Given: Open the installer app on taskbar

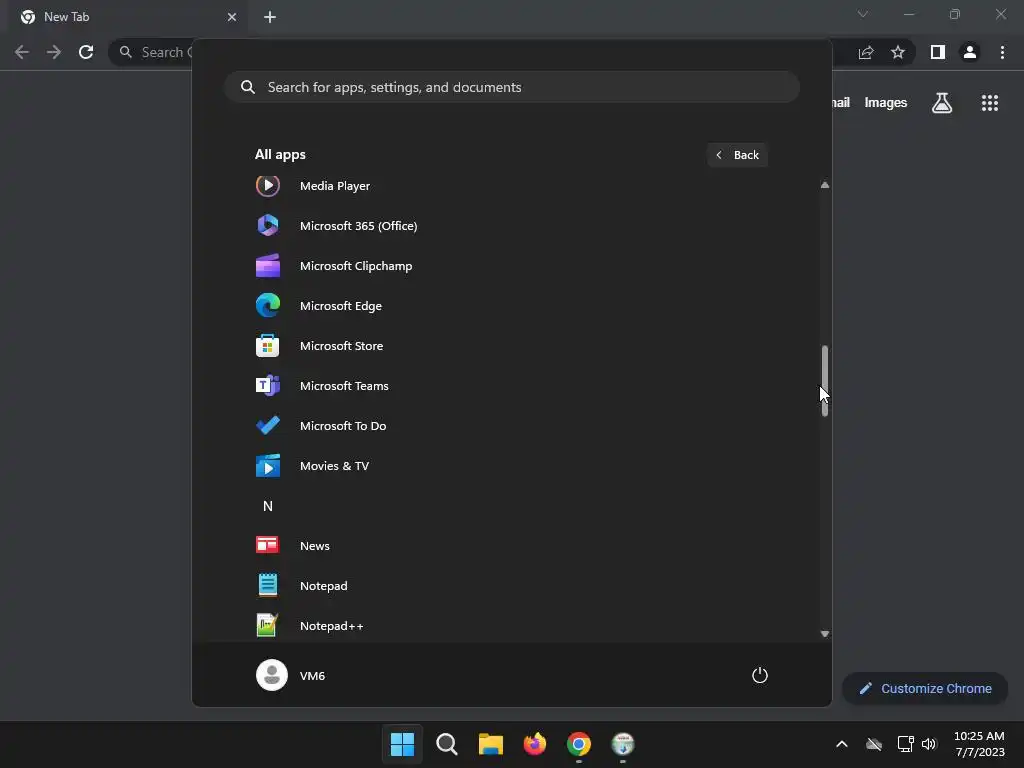Looking at the screenshot, I should tap(623, 744).
